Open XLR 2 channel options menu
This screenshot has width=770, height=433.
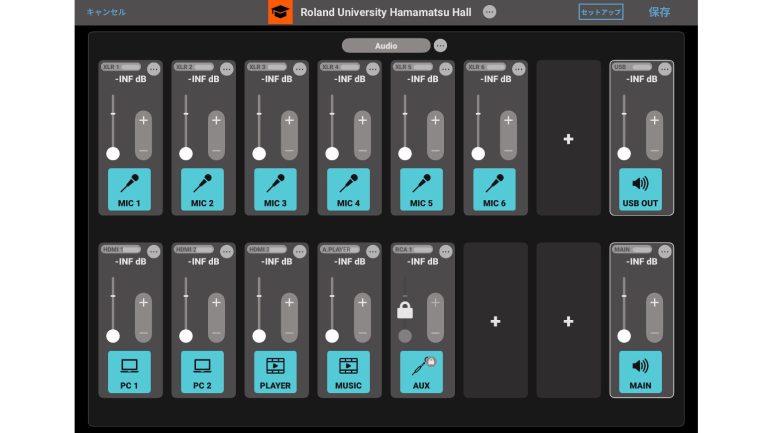(x=226, y=69)
